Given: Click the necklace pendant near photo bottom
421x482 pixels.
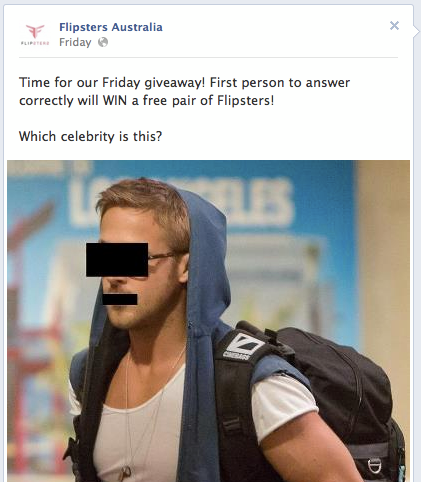Looking at the screenshot, I should 126,472.
